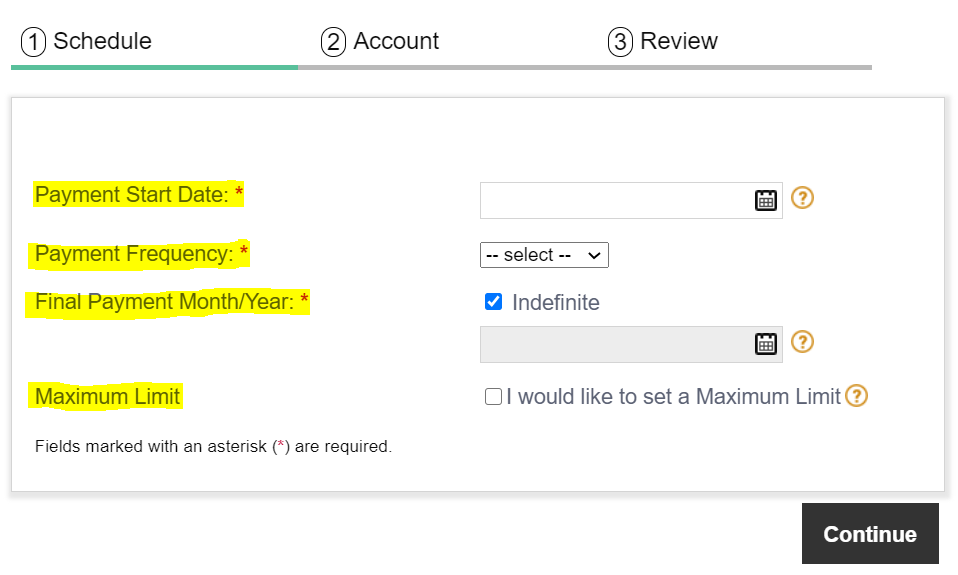Viewport: 958px width, 575px height.
Task: Click the Payment Start Date input field
Action: (615, 200)
